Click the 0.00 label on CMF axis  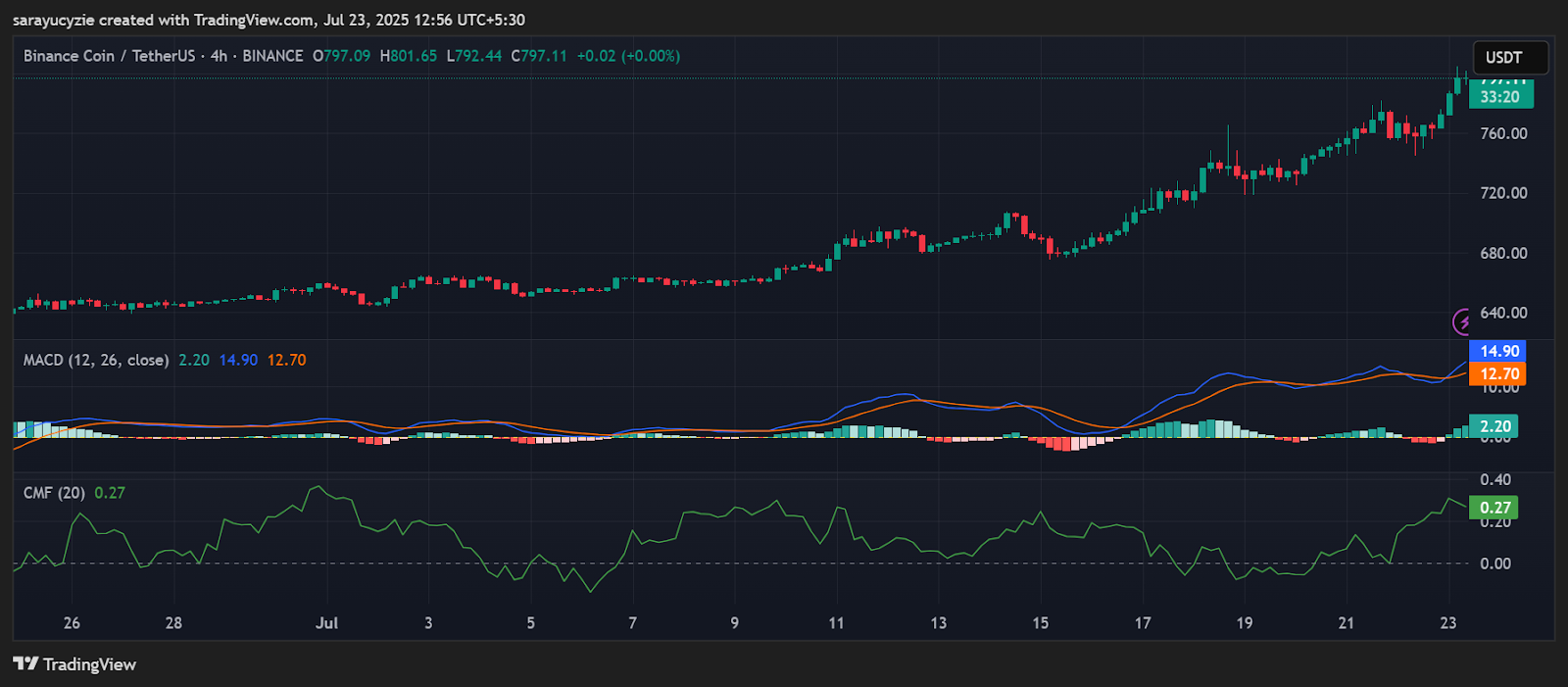[x=1495, y=564]
